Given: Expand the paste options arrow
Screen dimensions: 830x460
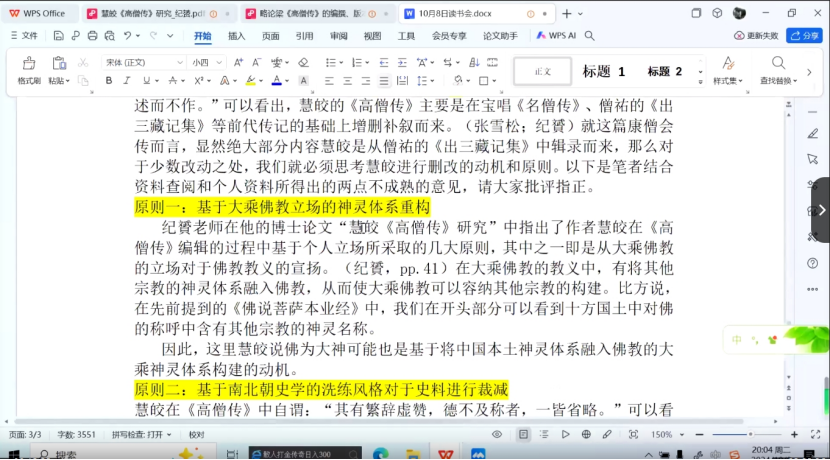Looking at the screenshot, I should pyautogui.click(x=68, y=81).
